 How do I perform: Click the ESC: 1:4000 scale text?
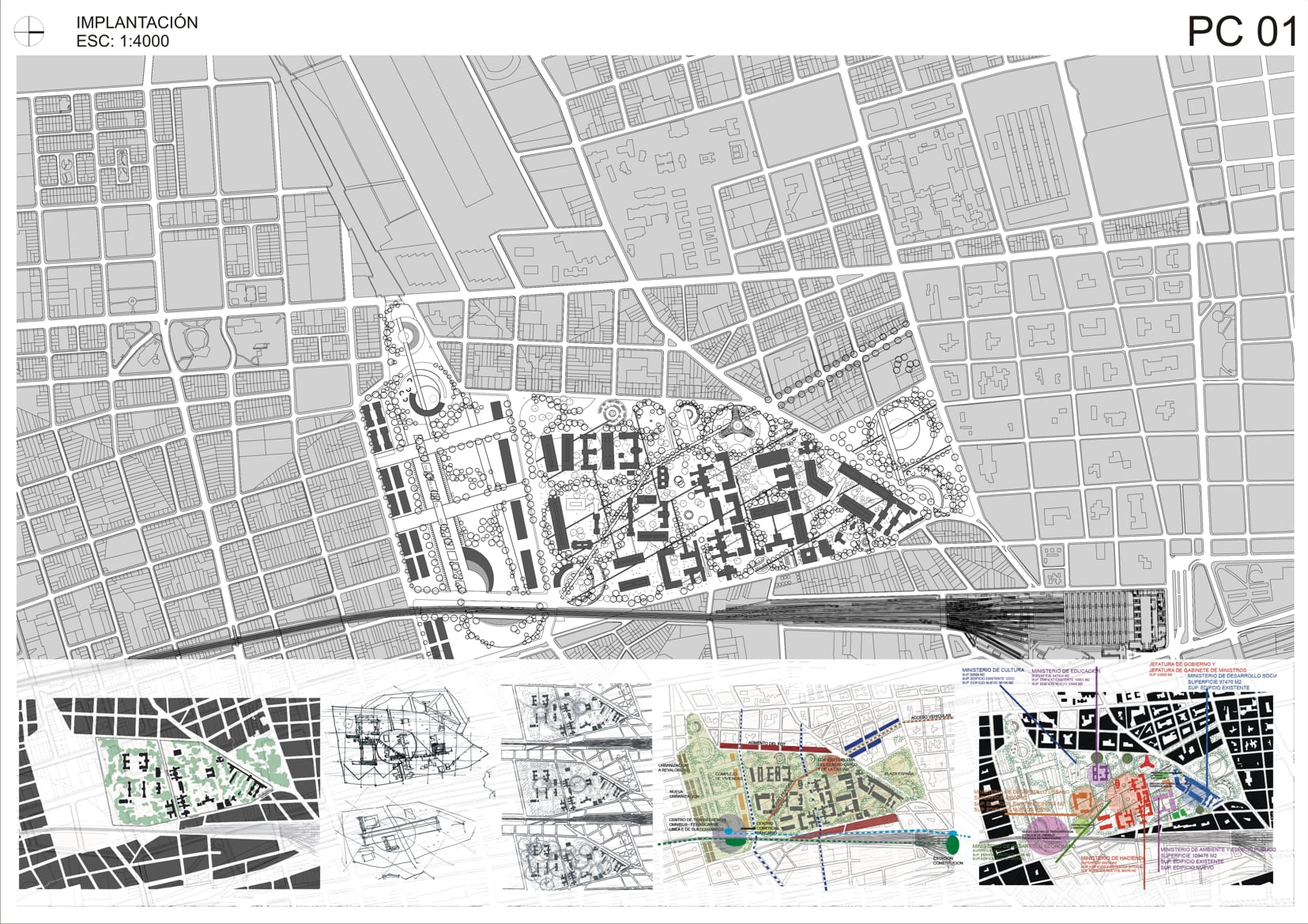tap(123, 41)
